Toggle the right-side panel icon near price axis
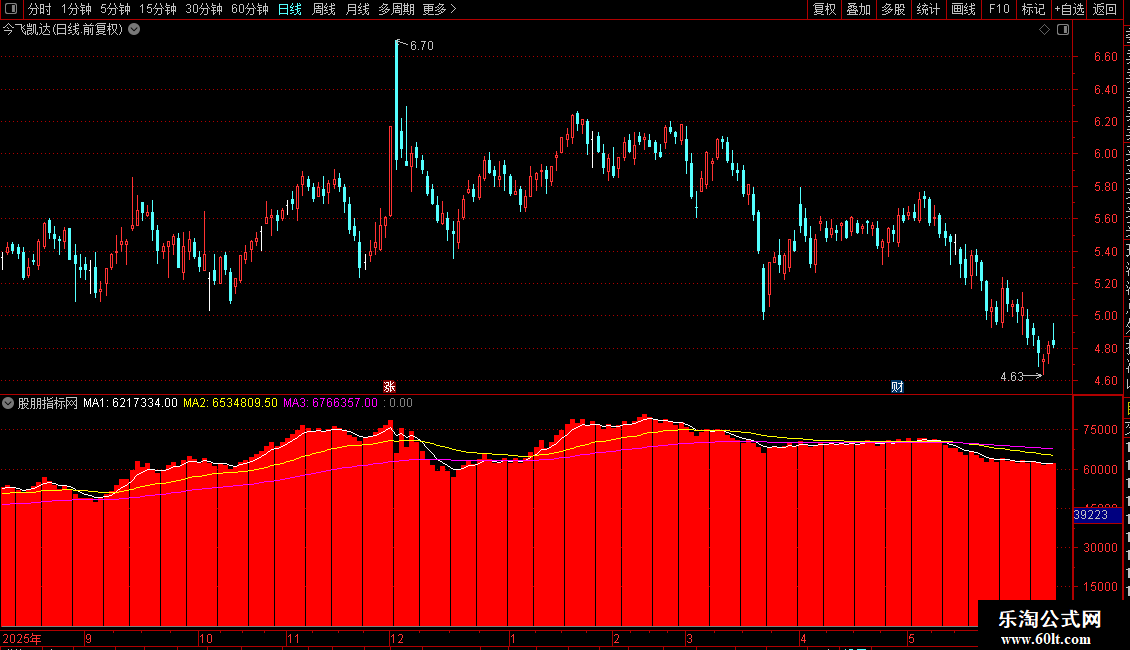The image size is (1130, 650). (1063, 30)
